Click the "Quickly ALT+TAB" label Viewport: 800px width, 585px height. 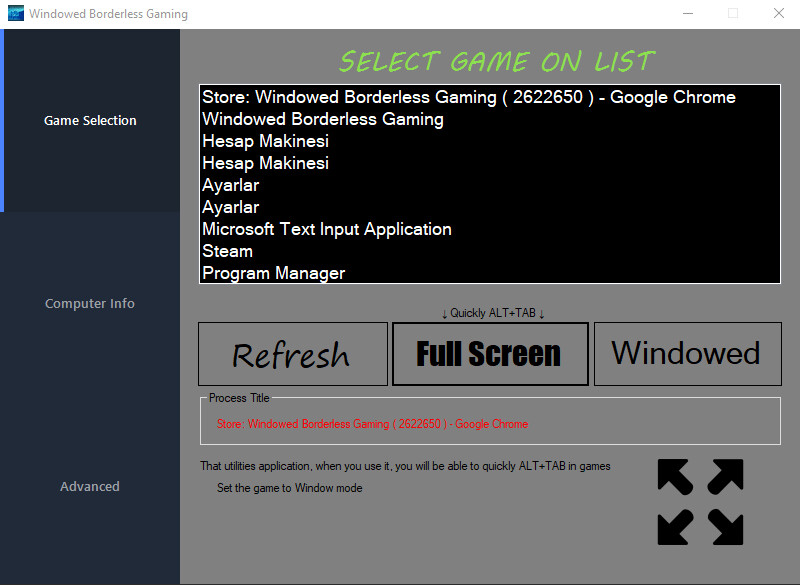tap(490, 313)
